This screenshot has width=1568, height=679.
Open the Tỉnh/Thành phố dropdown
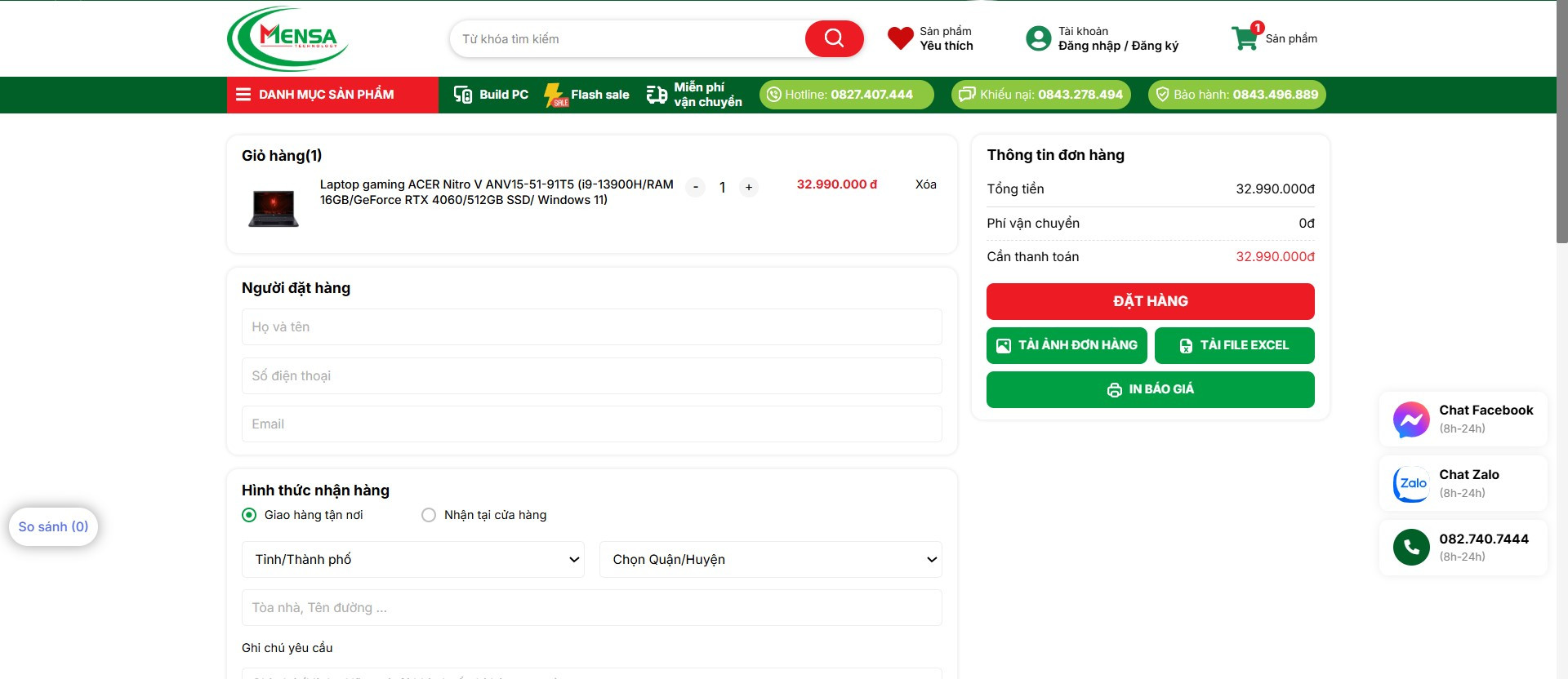tap(413, 559)
